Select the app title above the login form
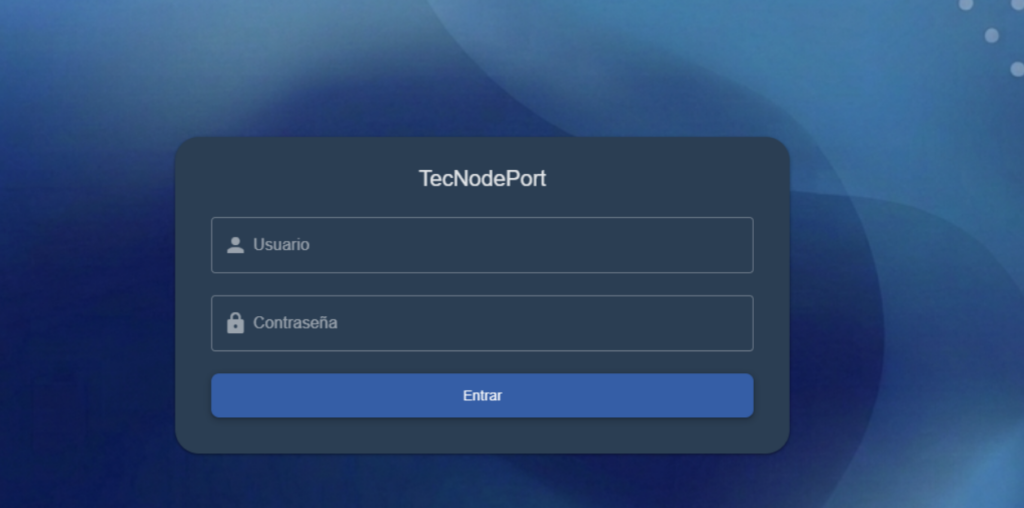Image resolution: width=1024 pixels, height=508 pixels. [x=482, y=179]
